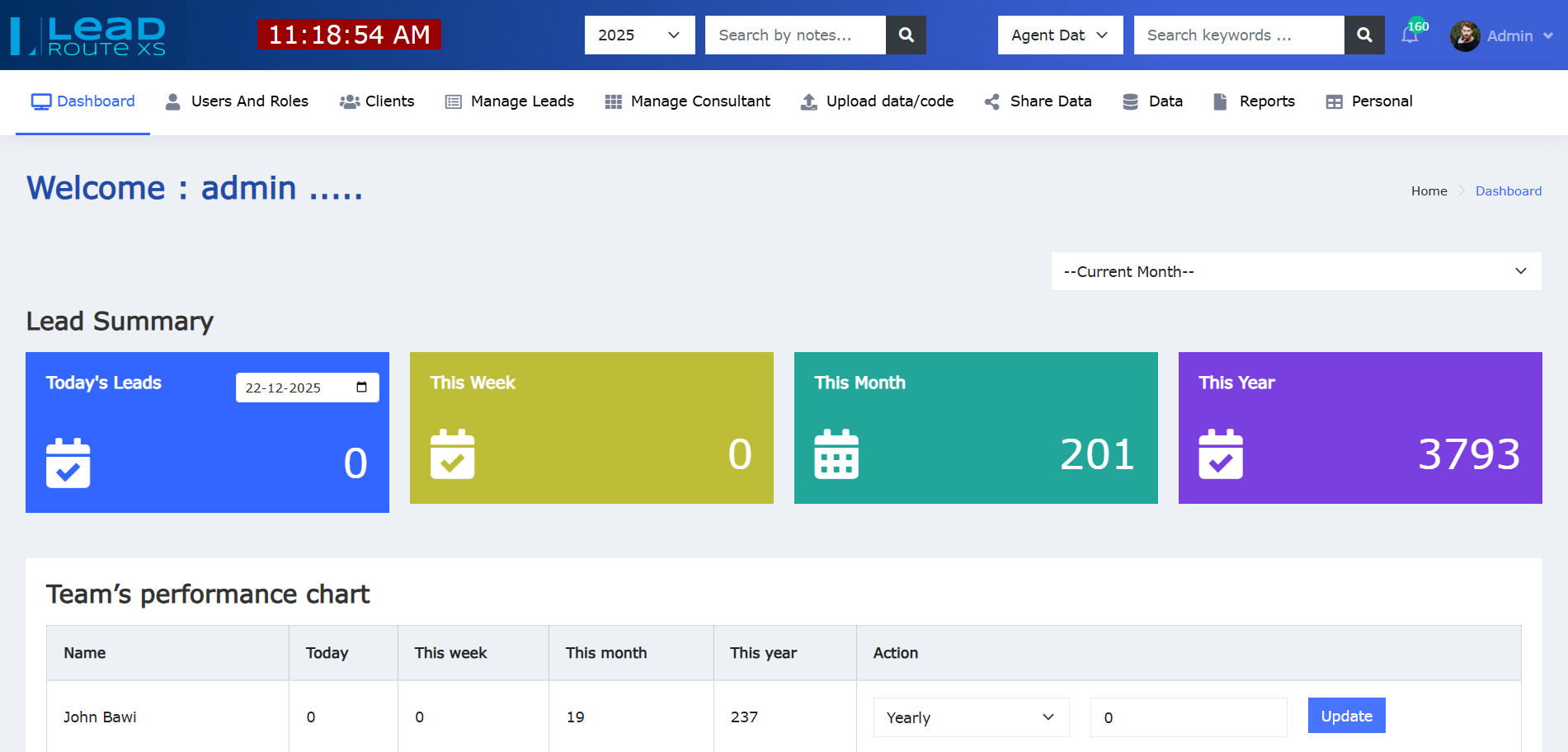Image resolution: width=1568 pixels, height=752 pixels.
Task: Click the target value field beside Yearly
Action: [1188, 717]
